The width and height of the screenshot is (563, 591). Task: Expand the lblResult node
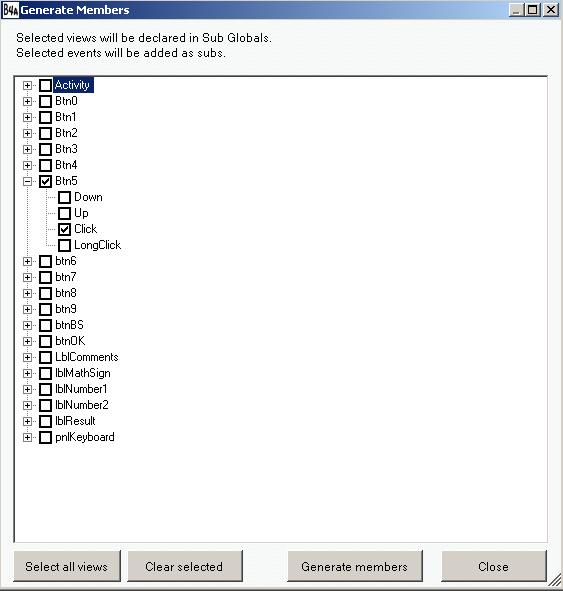pos(27,421)
